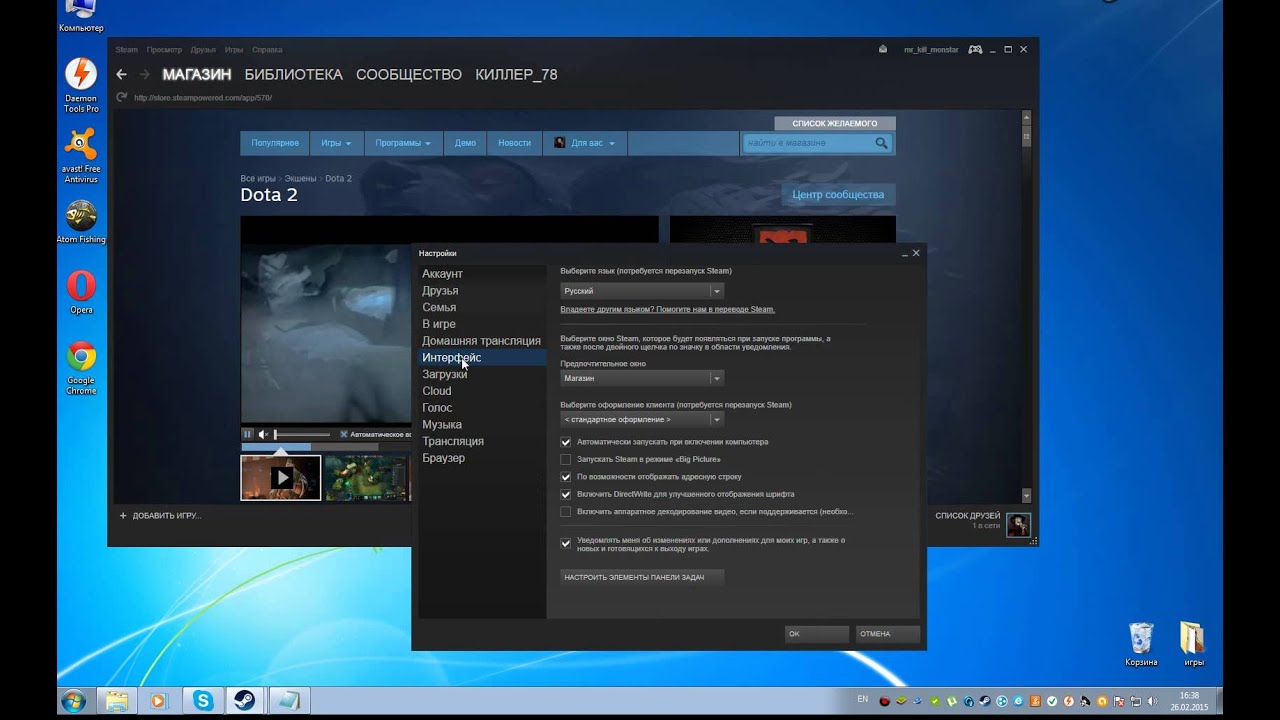Viewport: 1280px width, 720px height.
Task: Click the Steam back arrow
Action: [x=121, y=74]
